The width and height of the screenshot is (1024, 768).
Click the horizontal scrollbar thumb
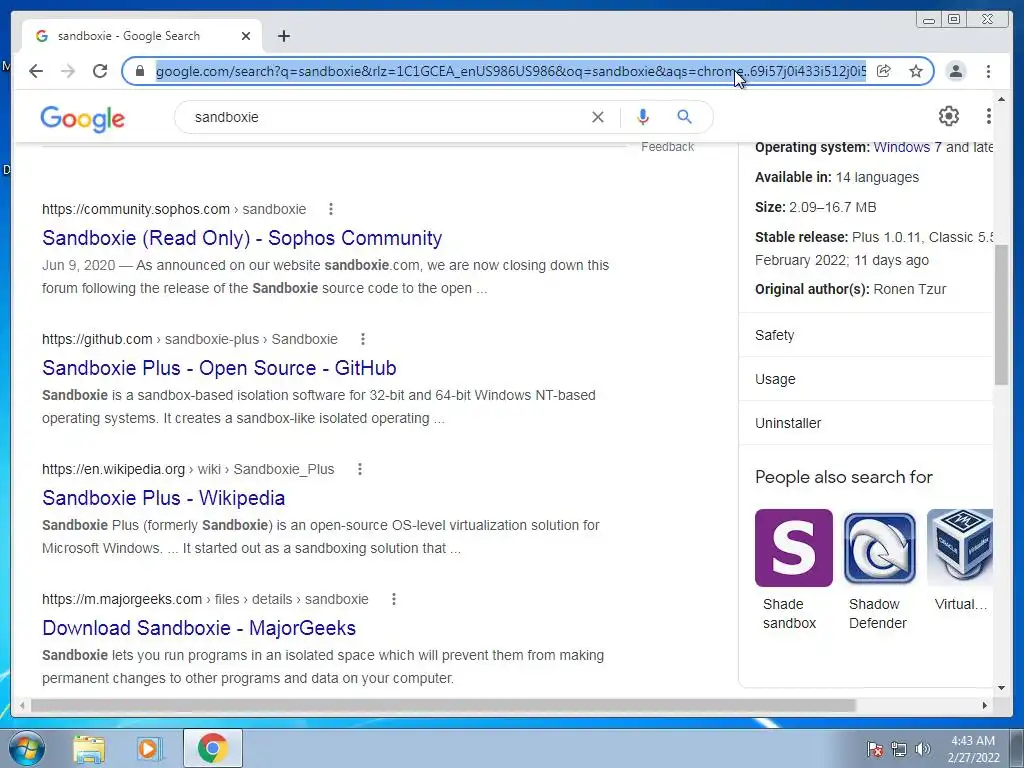[x=443, y=705]
